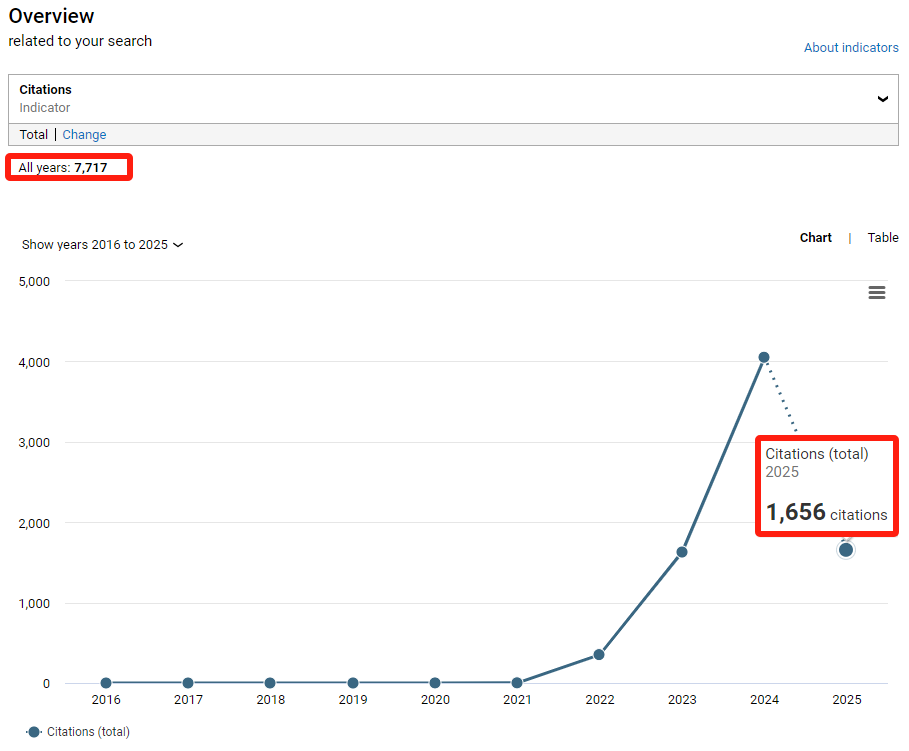Click the 2022 data point on chart
This screenshot has width=909, height=751.
599,655
